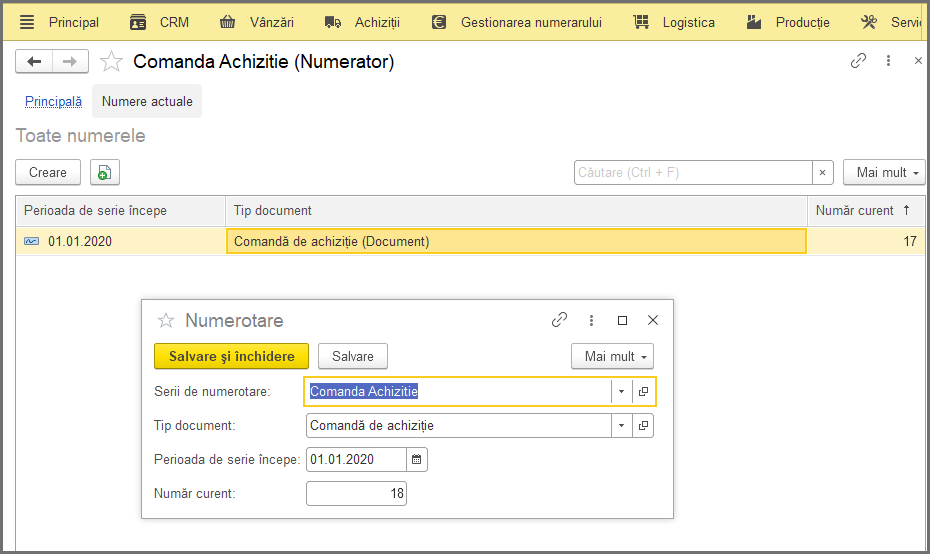
Task: Click the Service tools icon
Action: (868, 23)
